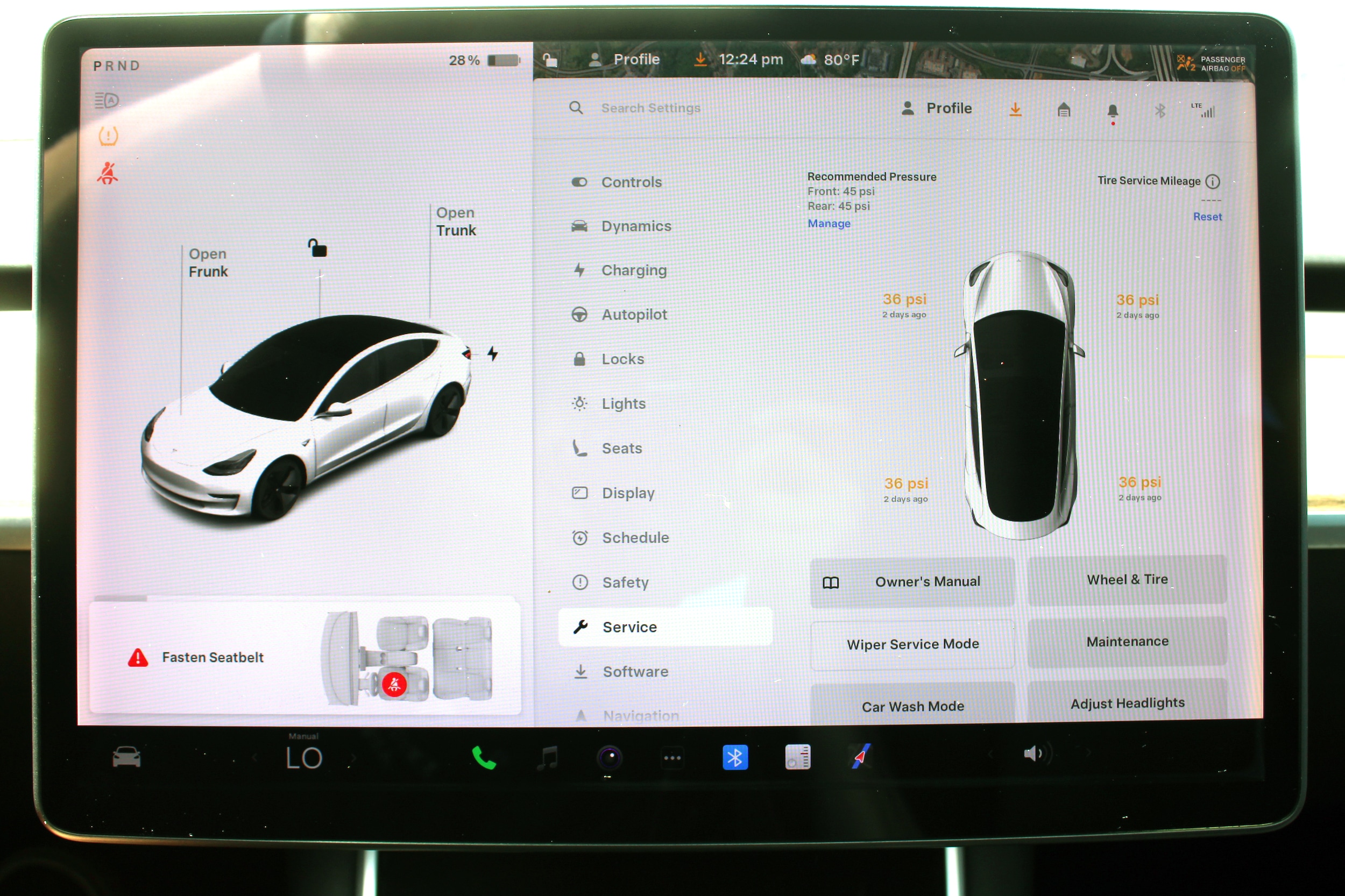This screenshot has width=1345, height=896.
Task: Tap Open Trunk label
Action: [x=456, y=221]
